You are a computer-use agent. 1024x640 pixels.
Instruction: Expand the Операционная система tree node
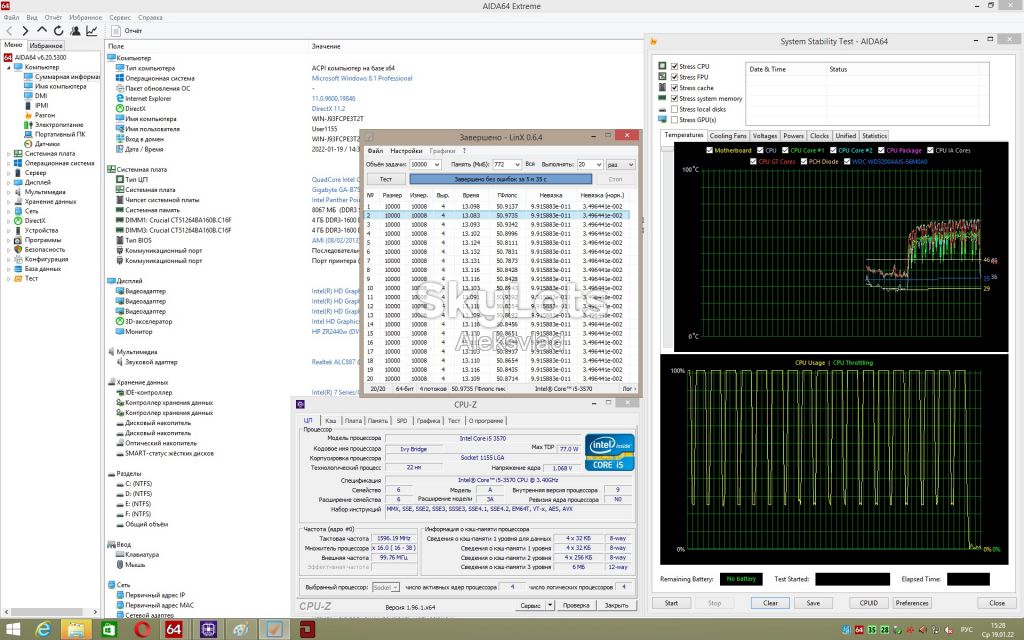point(8,163)
